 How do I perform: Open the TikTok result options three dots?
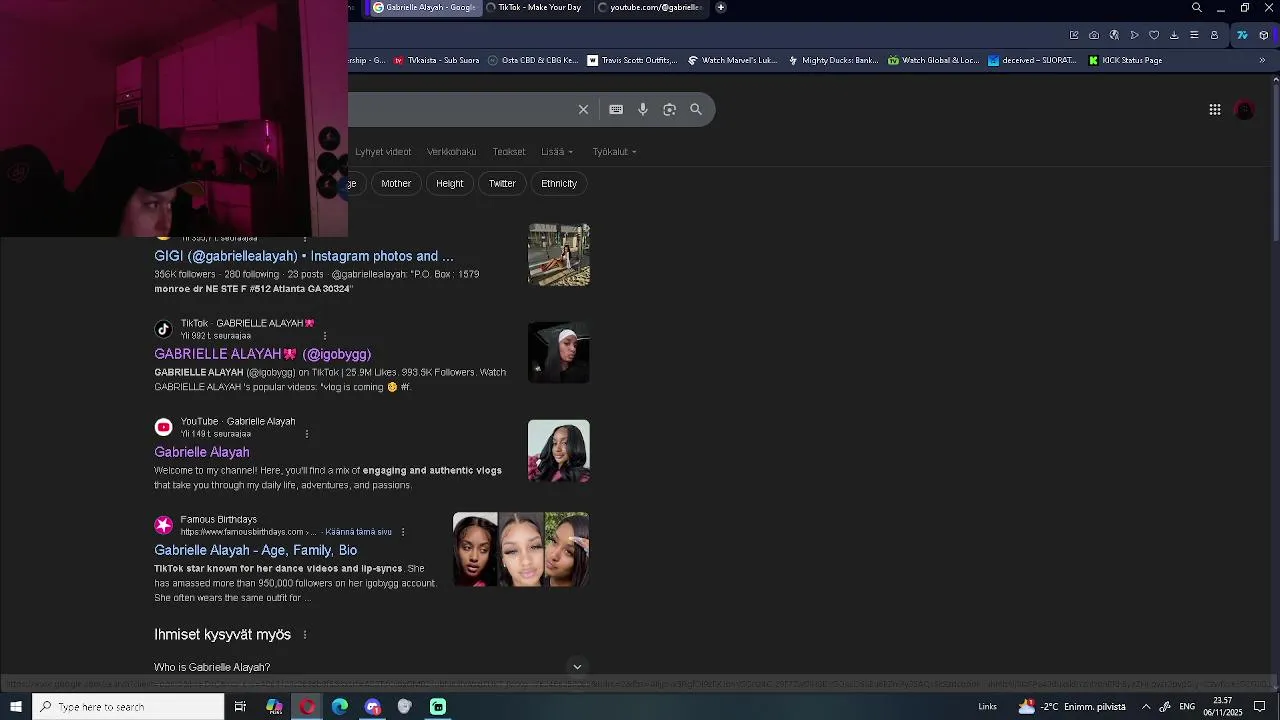325,336
